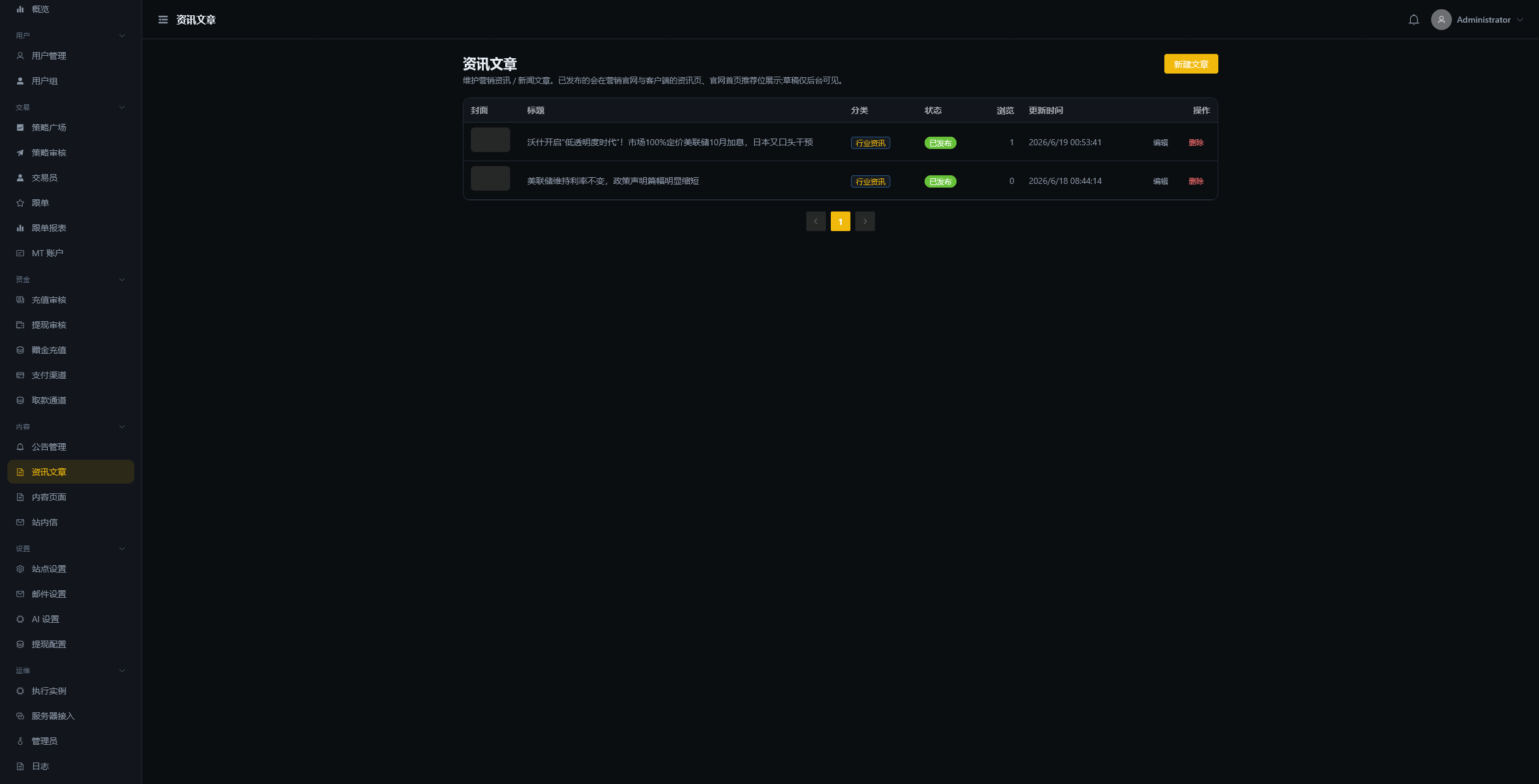Open 跟单 via its star icon
Screen dimensions: 1539x784
[20, 203]
